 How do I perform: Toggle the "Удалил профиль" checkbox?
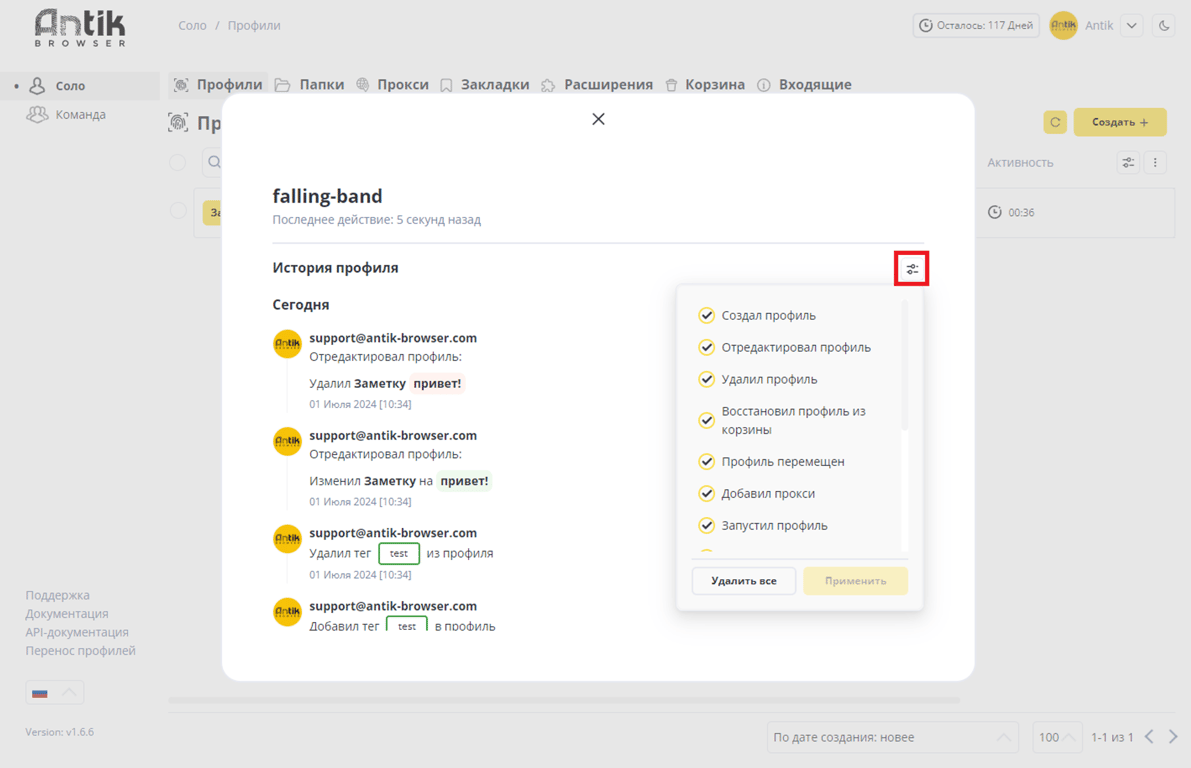coord(706,379)
